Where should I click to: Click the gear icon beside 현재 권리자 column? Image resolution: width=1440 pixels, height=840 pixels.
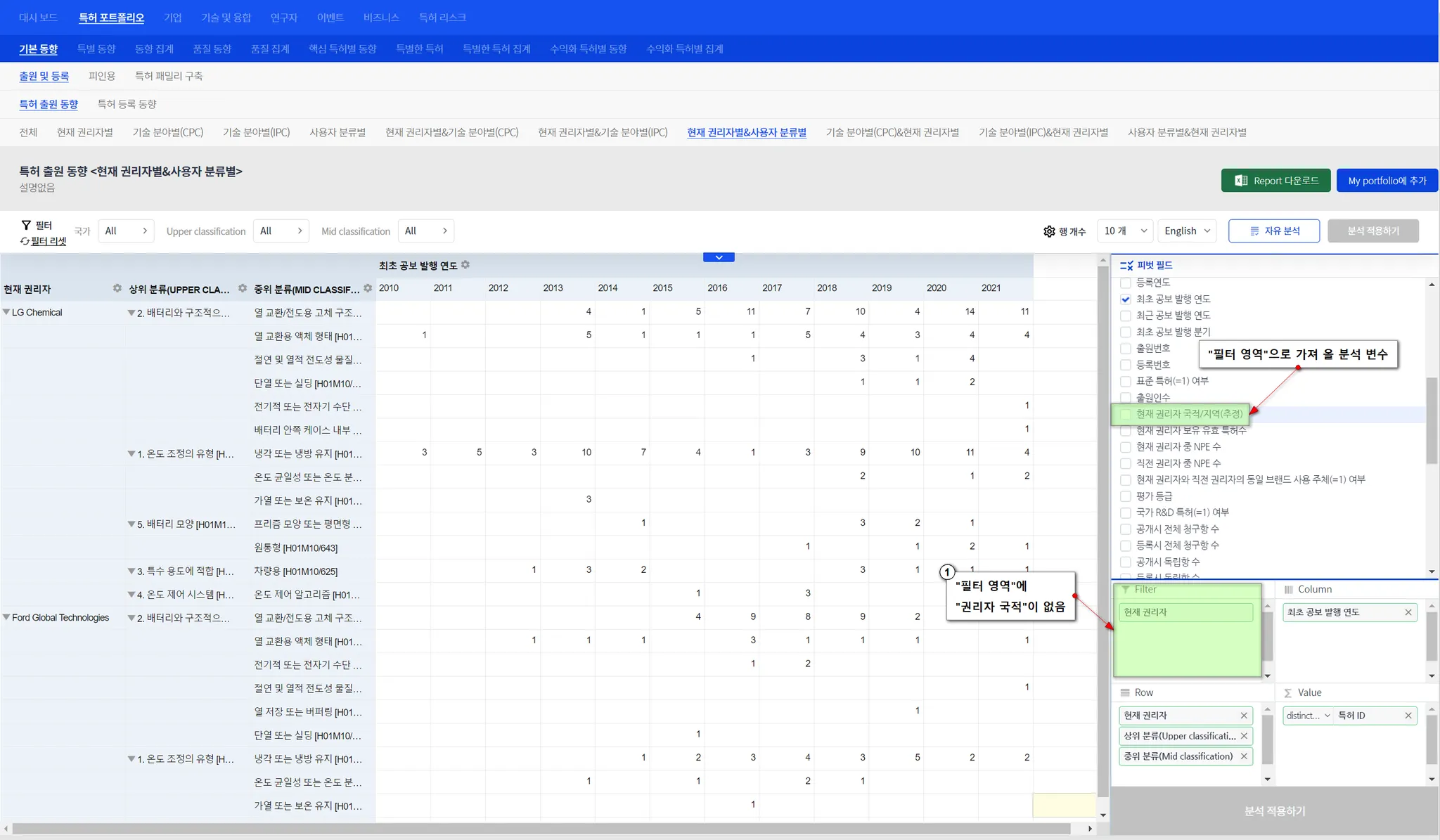(117, 288)
